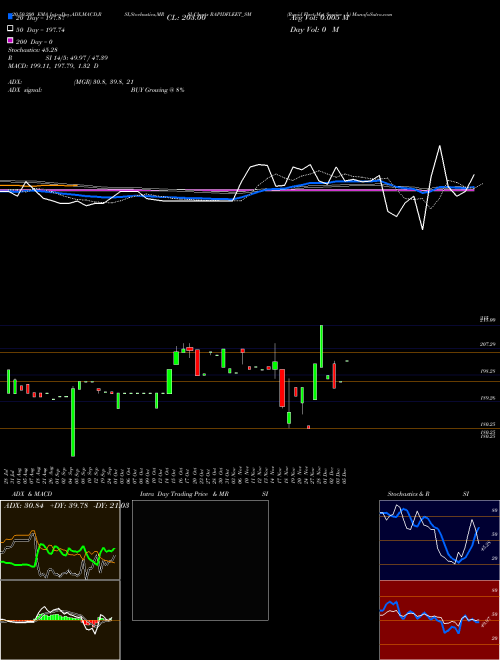Click the blue 20 Day EMA legend swatch
Viewport: 500px width, 660px height.
[x=11, y=17]
